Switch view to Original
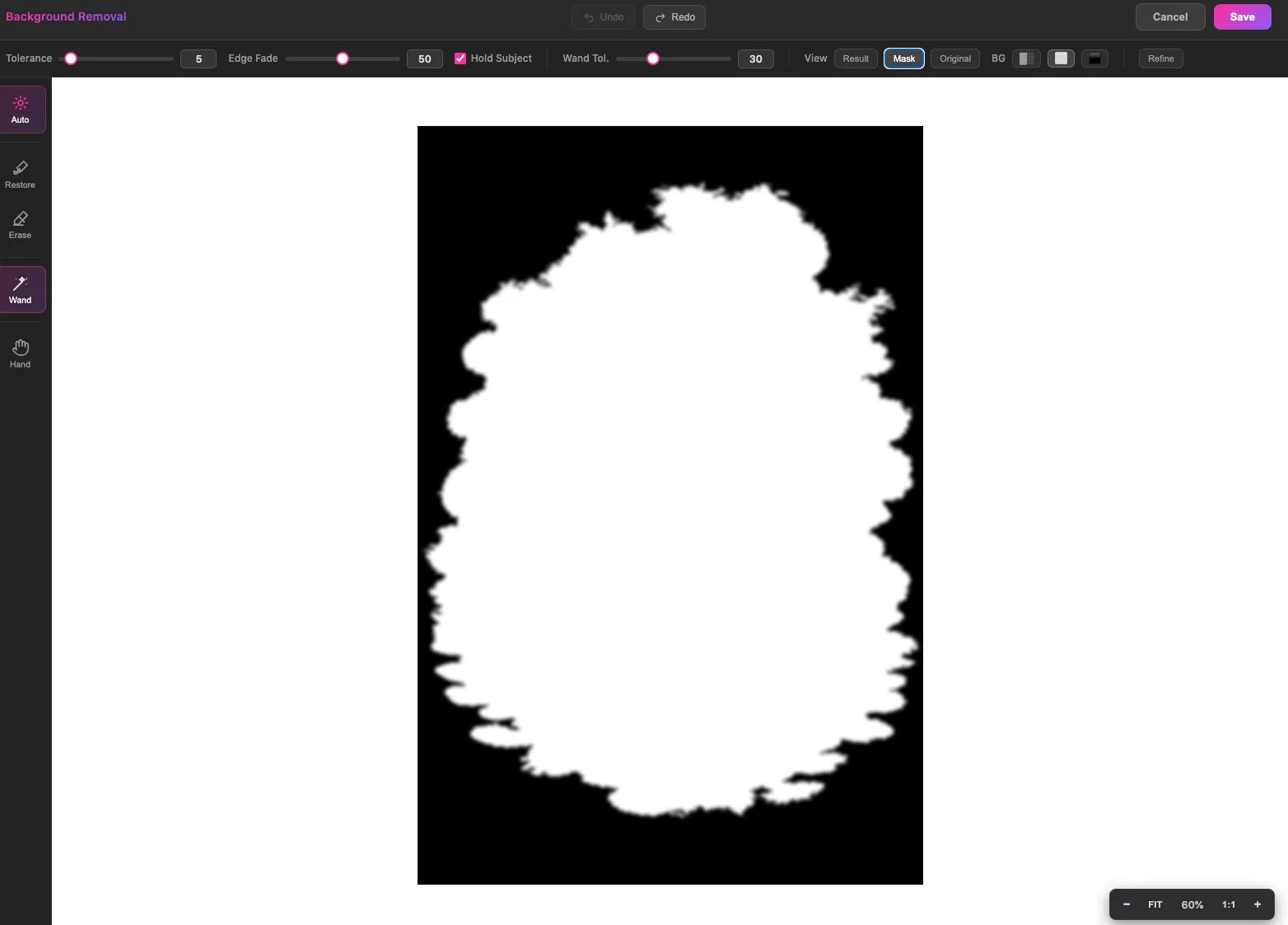The image size is (1288, 925). pos(955,58)
